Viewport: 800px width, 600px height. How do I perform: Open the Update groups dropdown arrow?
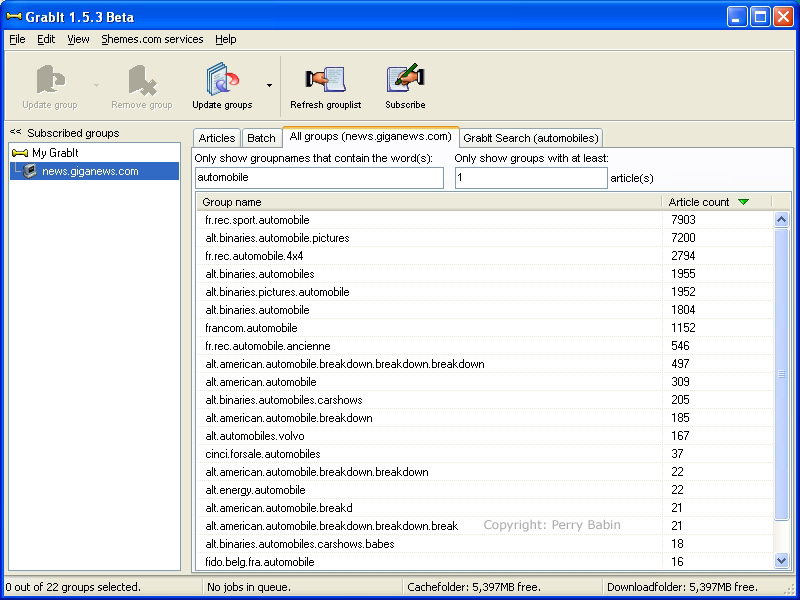(x=269, y=85)
